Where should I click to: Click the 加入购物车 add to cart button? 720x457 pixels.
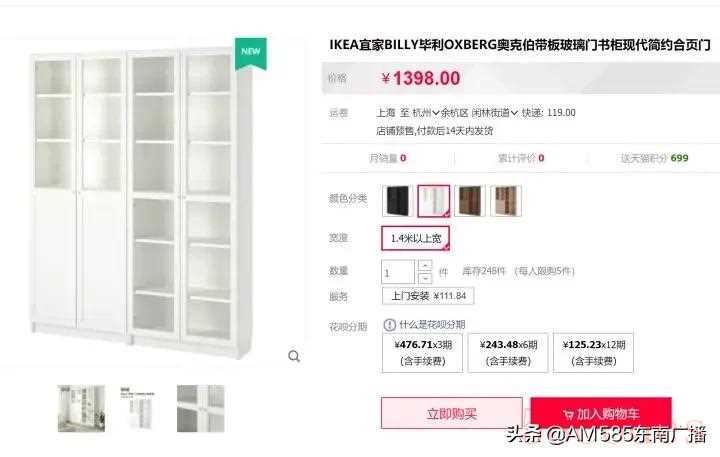(x=601, y=413)
